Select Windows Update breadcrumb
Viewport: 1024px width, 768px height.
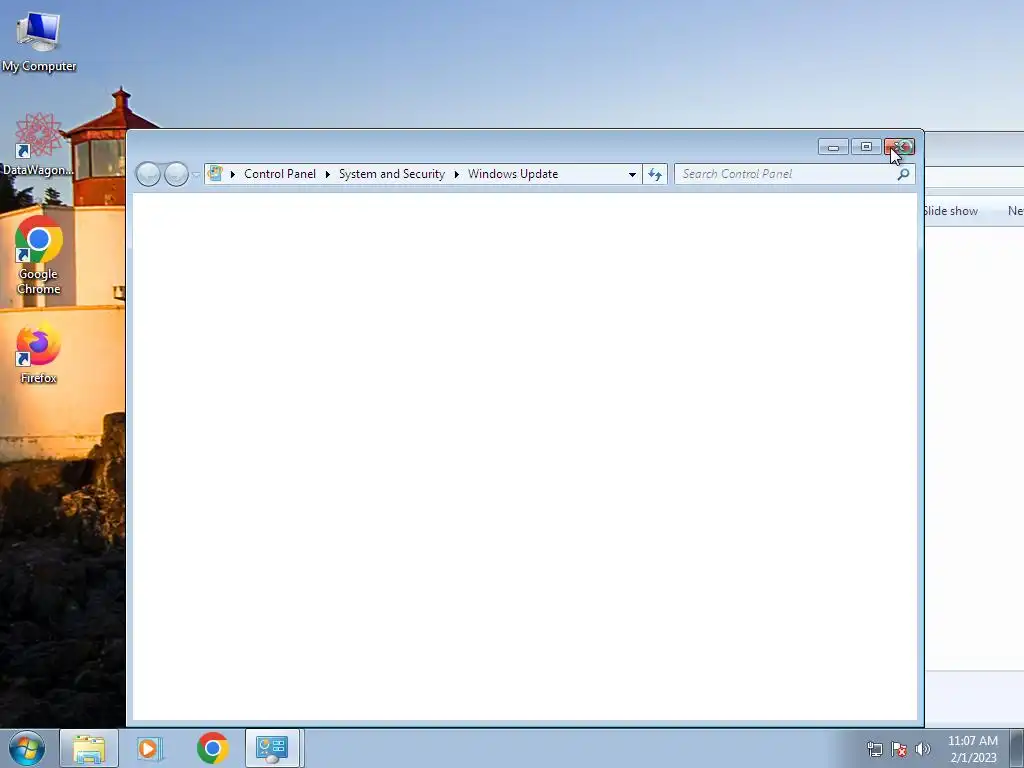[513, 174]
